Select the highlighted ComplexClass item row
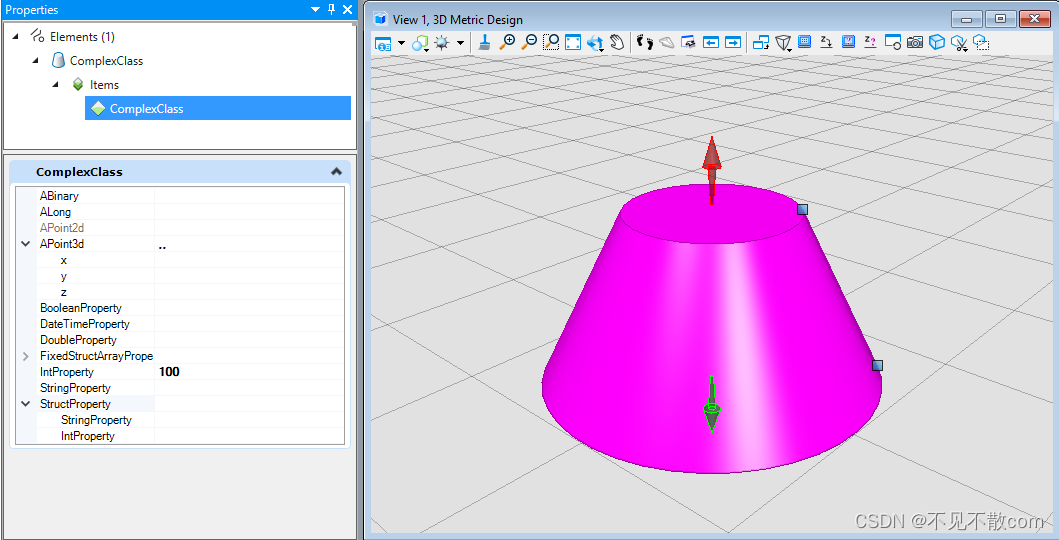This screenshot has height=540, width=1059. 217,108
